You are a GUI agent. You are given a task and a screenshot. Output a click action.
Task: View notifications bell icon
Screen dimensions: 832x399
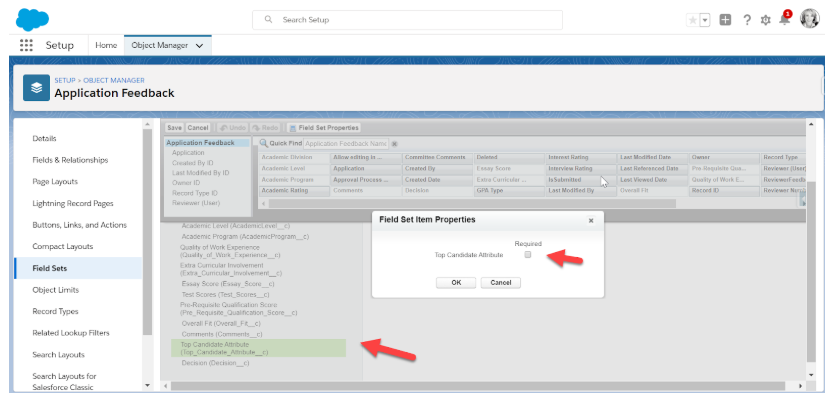click(784, 20)
